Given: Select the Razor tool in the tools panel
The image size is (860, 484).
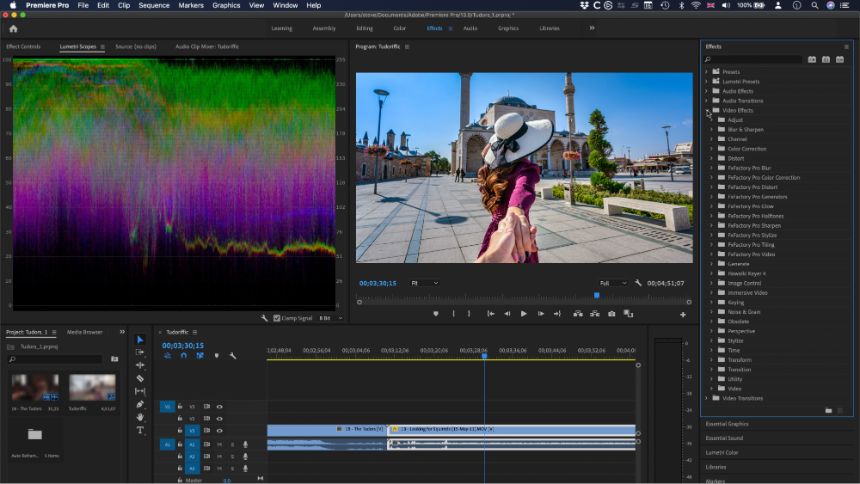Looking at the screenshot, I should (x=140, y=378).
